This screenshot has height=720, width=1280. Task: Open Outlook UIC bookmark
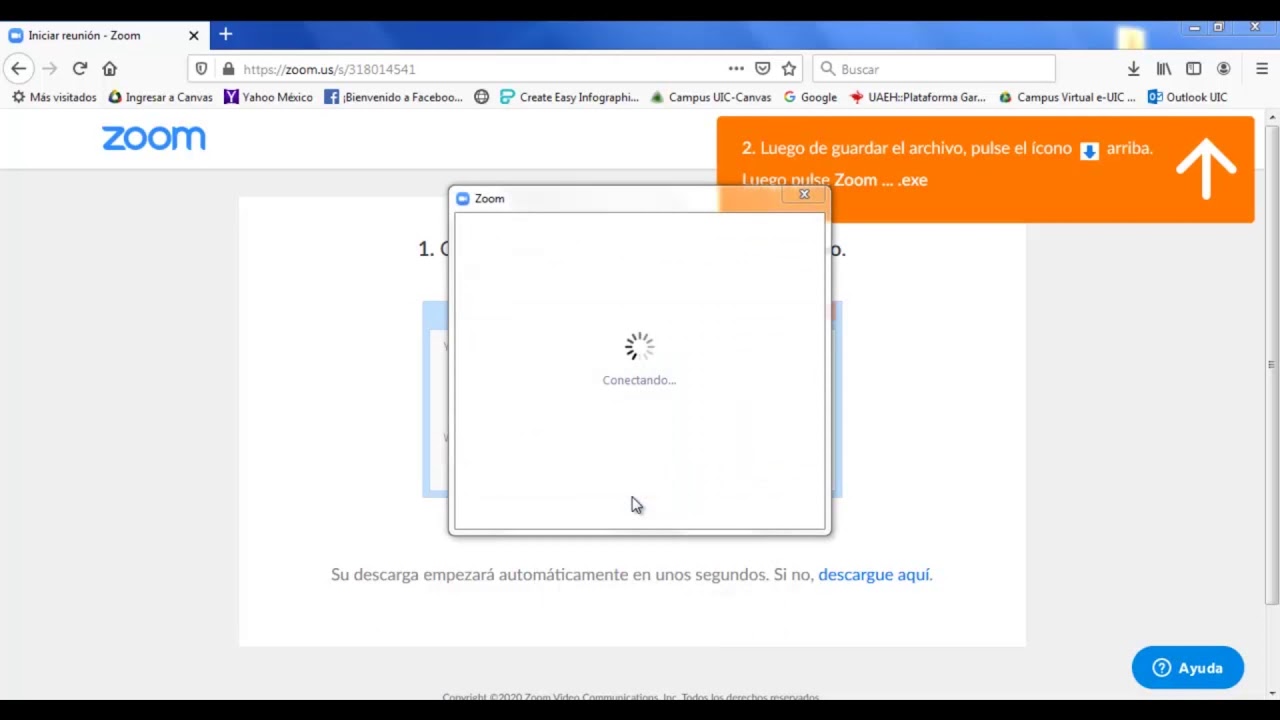pyautogui.click(x=1187, y=97)
